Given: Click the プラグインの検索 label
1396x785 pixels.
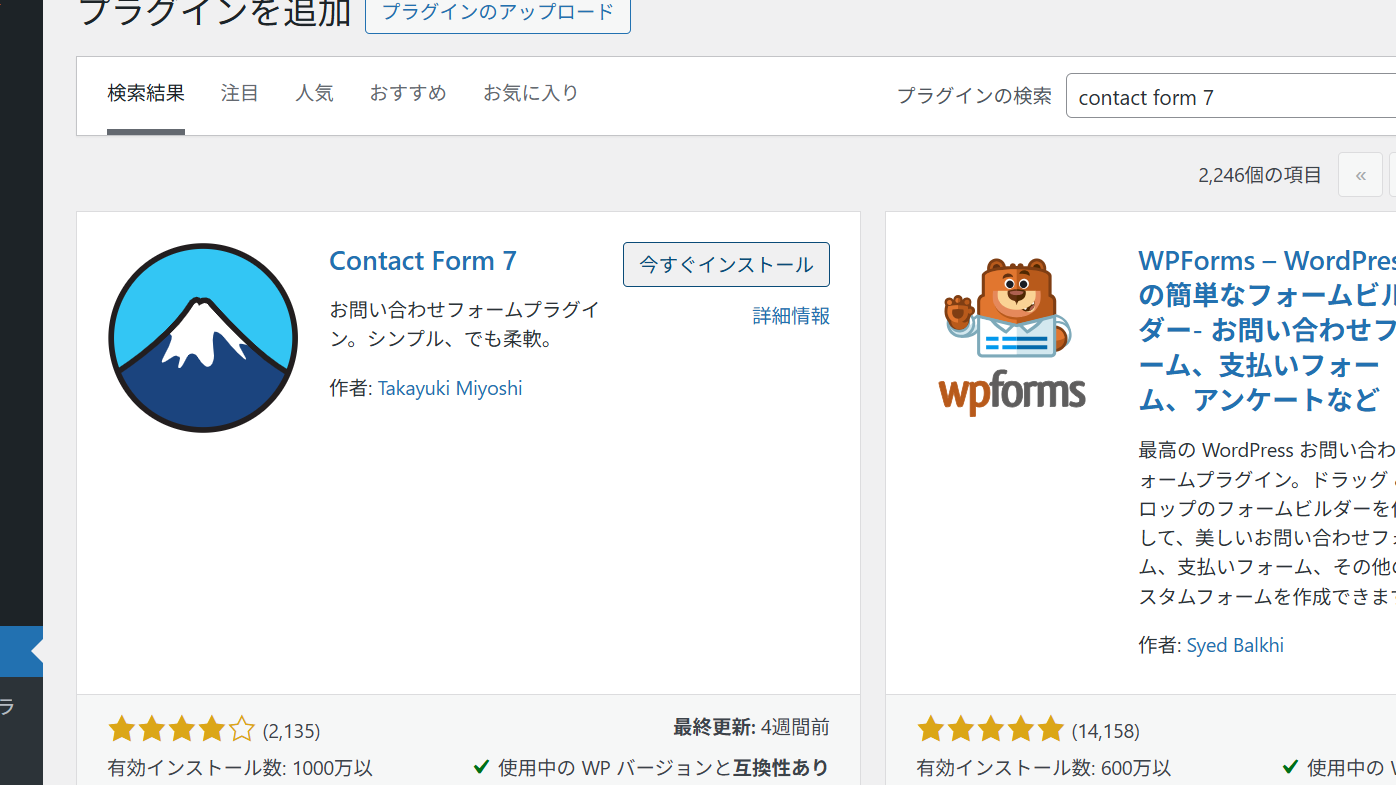Looking at the screenshot, I should [974, 96].
